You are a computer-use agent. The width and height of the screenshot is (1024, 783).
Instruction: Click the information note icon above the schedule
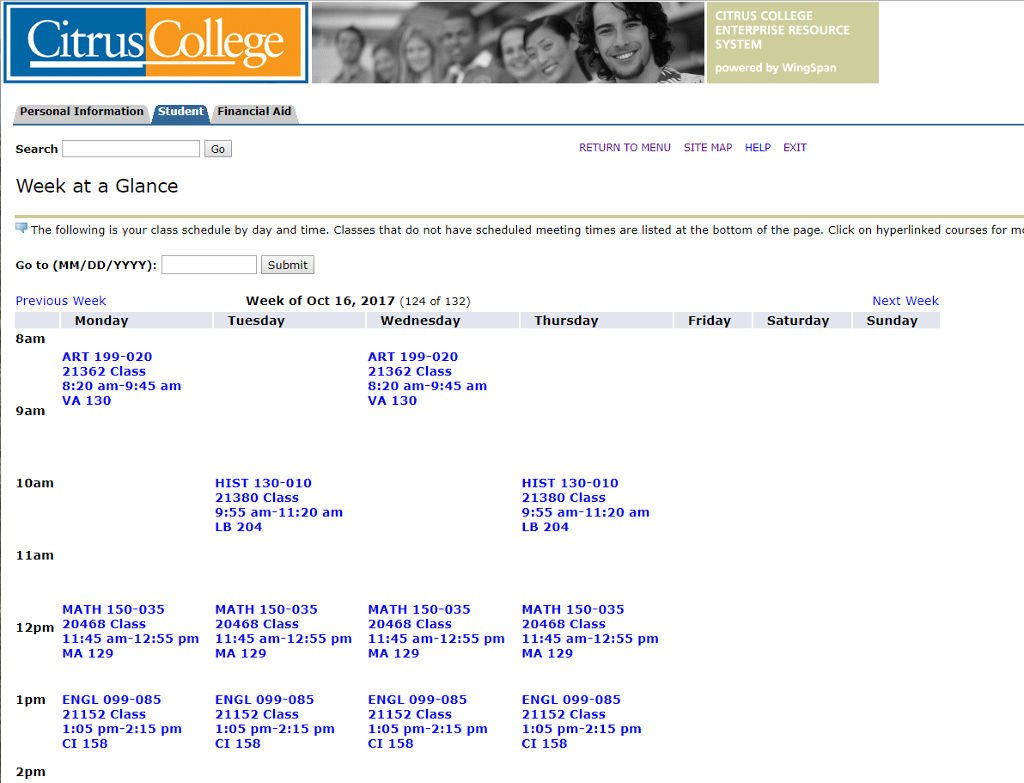point(18,228)
